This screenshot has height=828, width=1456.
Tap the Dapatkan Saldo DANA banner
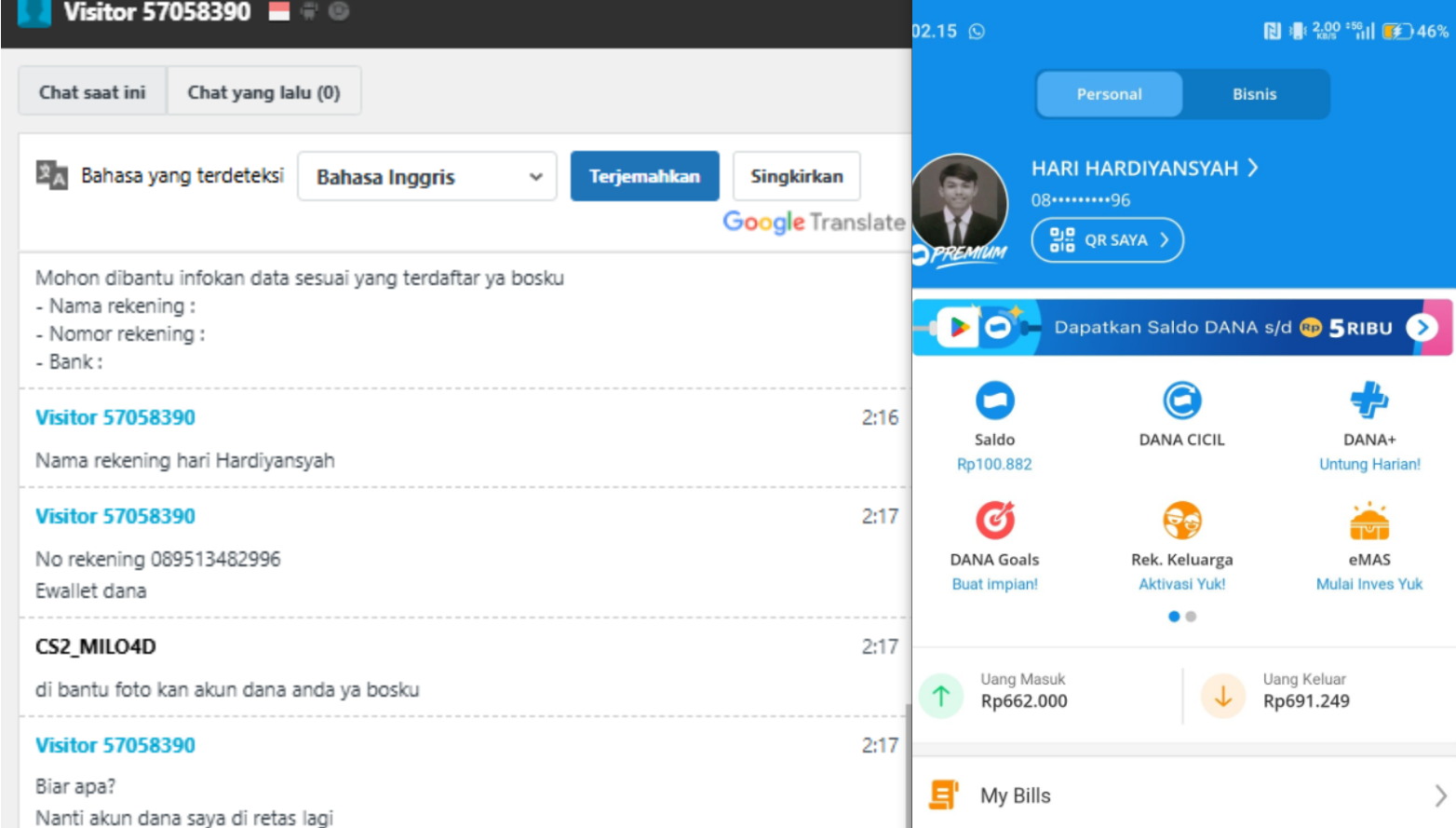(x=1182, y=327)
